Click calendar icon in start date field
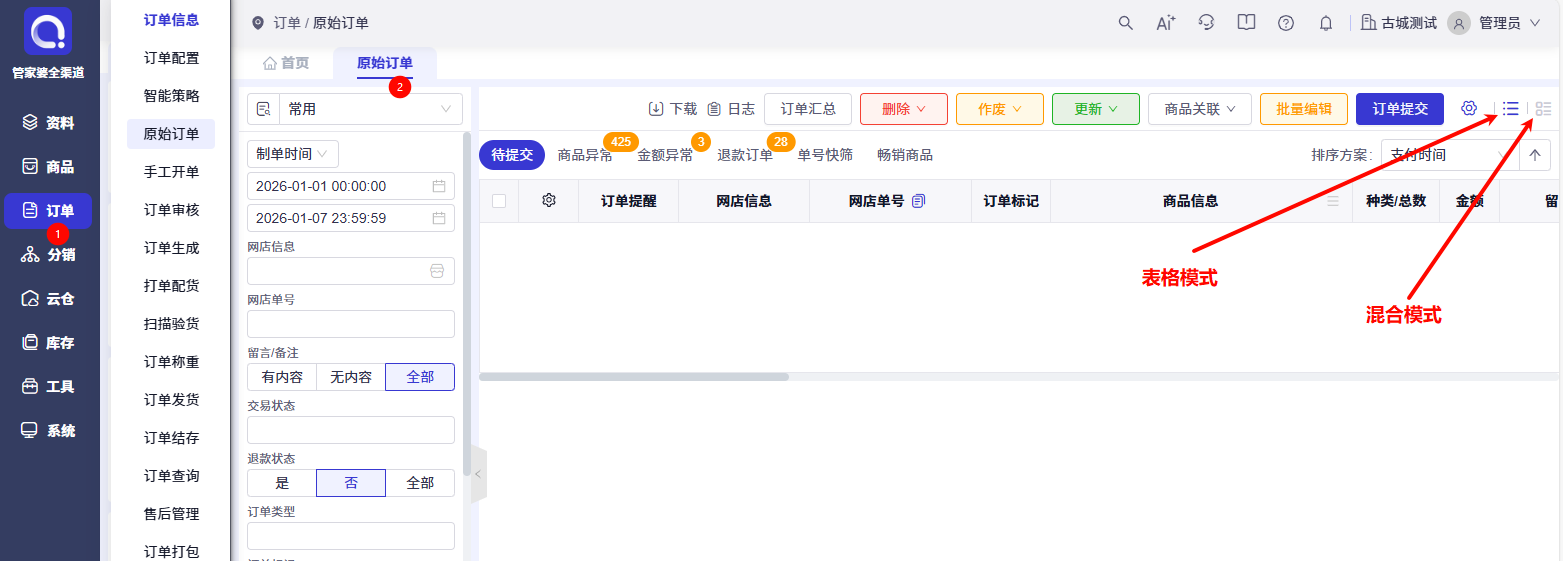Image resolution: width=1563 pixels, height=561 pixels. [439, 186]
